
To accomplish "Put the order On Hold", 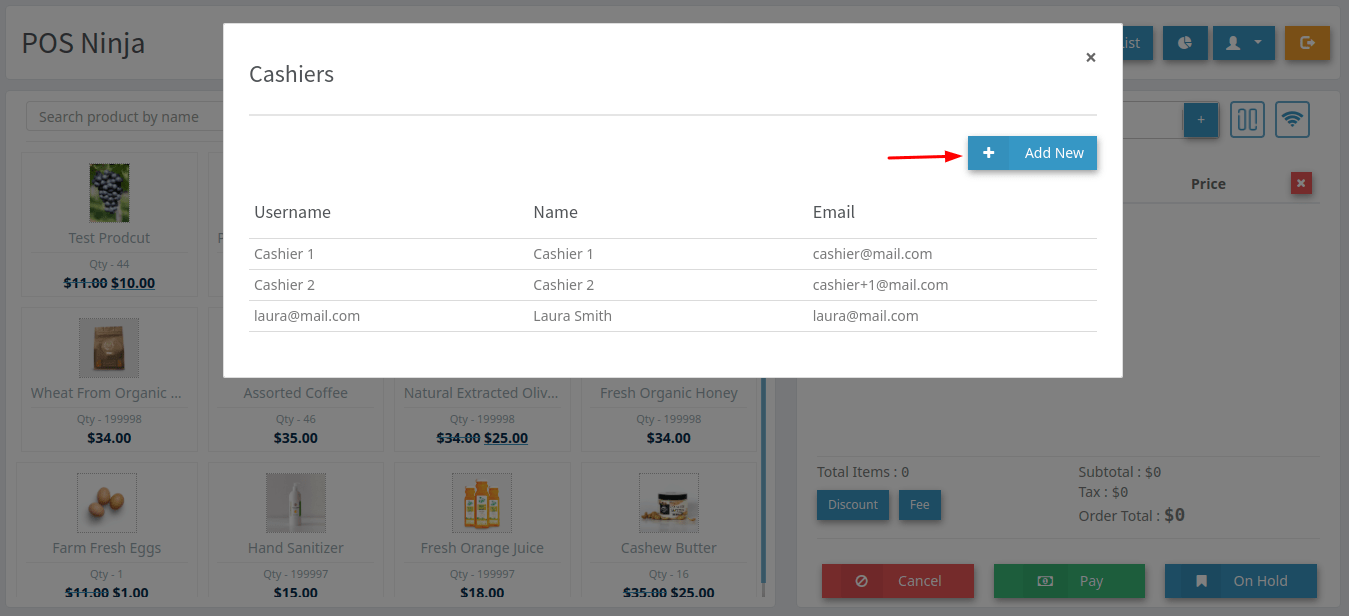I will pos(1240,581).
